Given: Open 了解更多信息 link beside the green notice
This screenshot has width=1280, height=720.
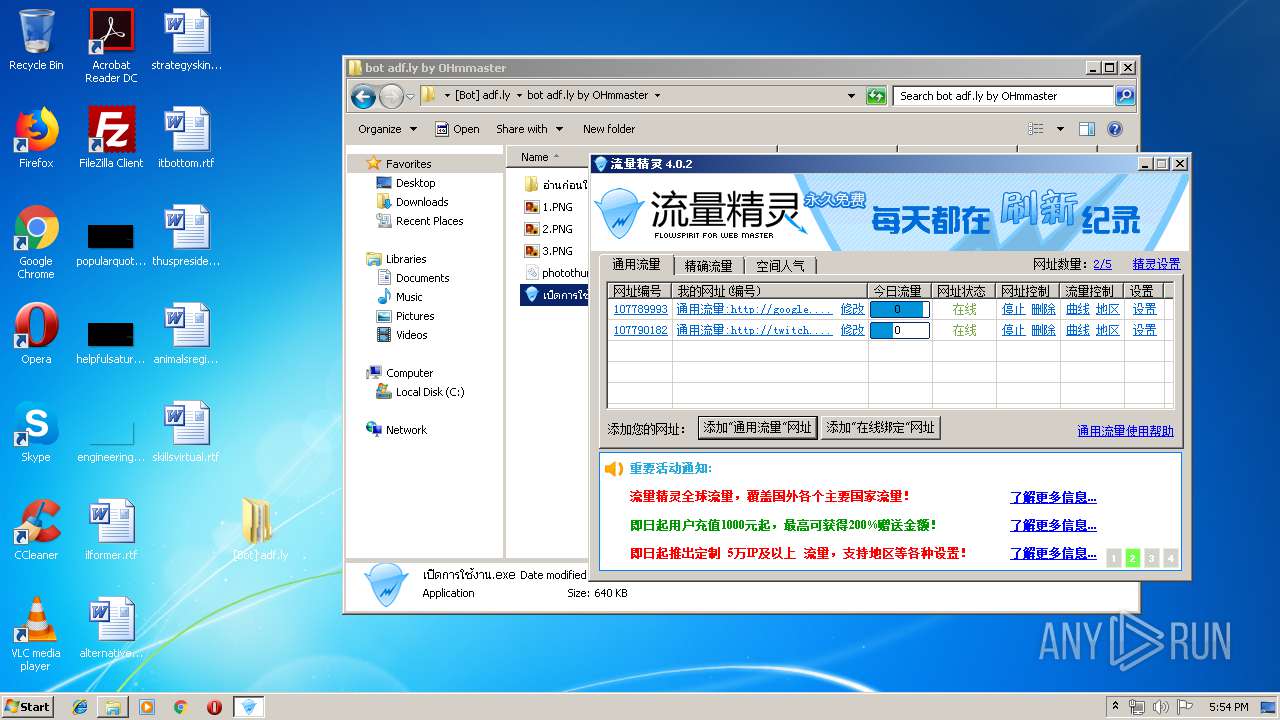Looking at the screenshot, I should [x=1053, y=525].
